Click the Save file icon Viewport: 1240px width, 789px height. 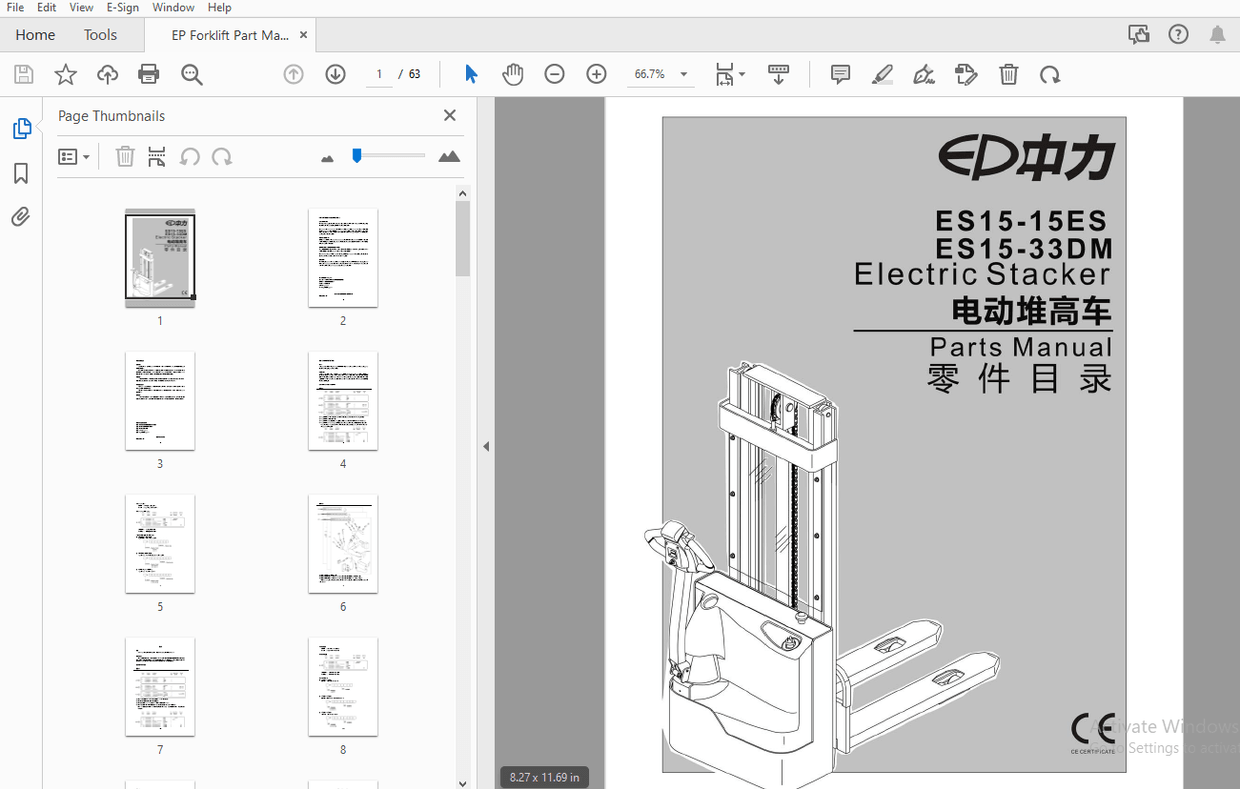click(23, 74)
